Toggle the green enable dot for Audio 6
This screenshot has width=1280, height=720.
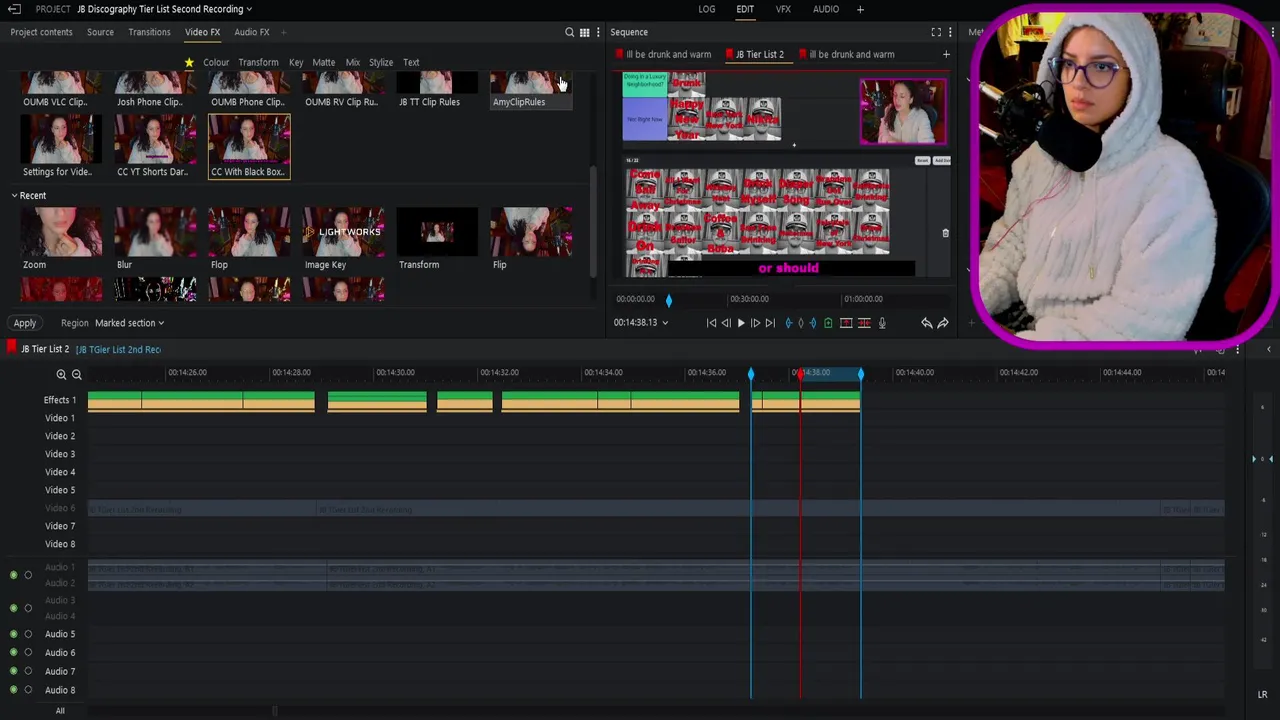click(13, 653)
